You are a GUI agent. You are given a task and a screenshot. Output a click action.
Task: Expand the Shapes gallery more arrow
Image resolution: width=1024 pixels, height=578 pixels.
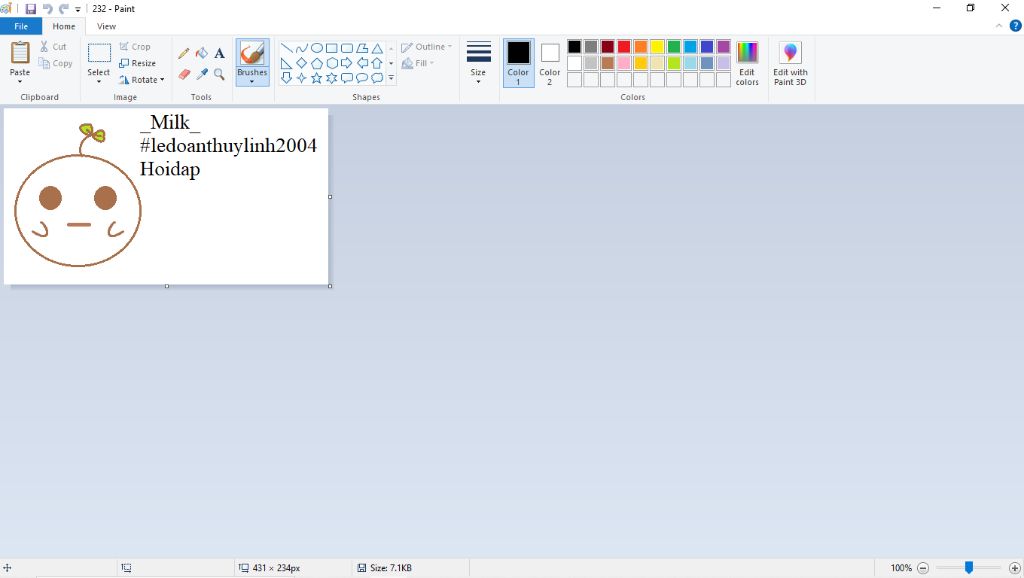coord(391,78)
